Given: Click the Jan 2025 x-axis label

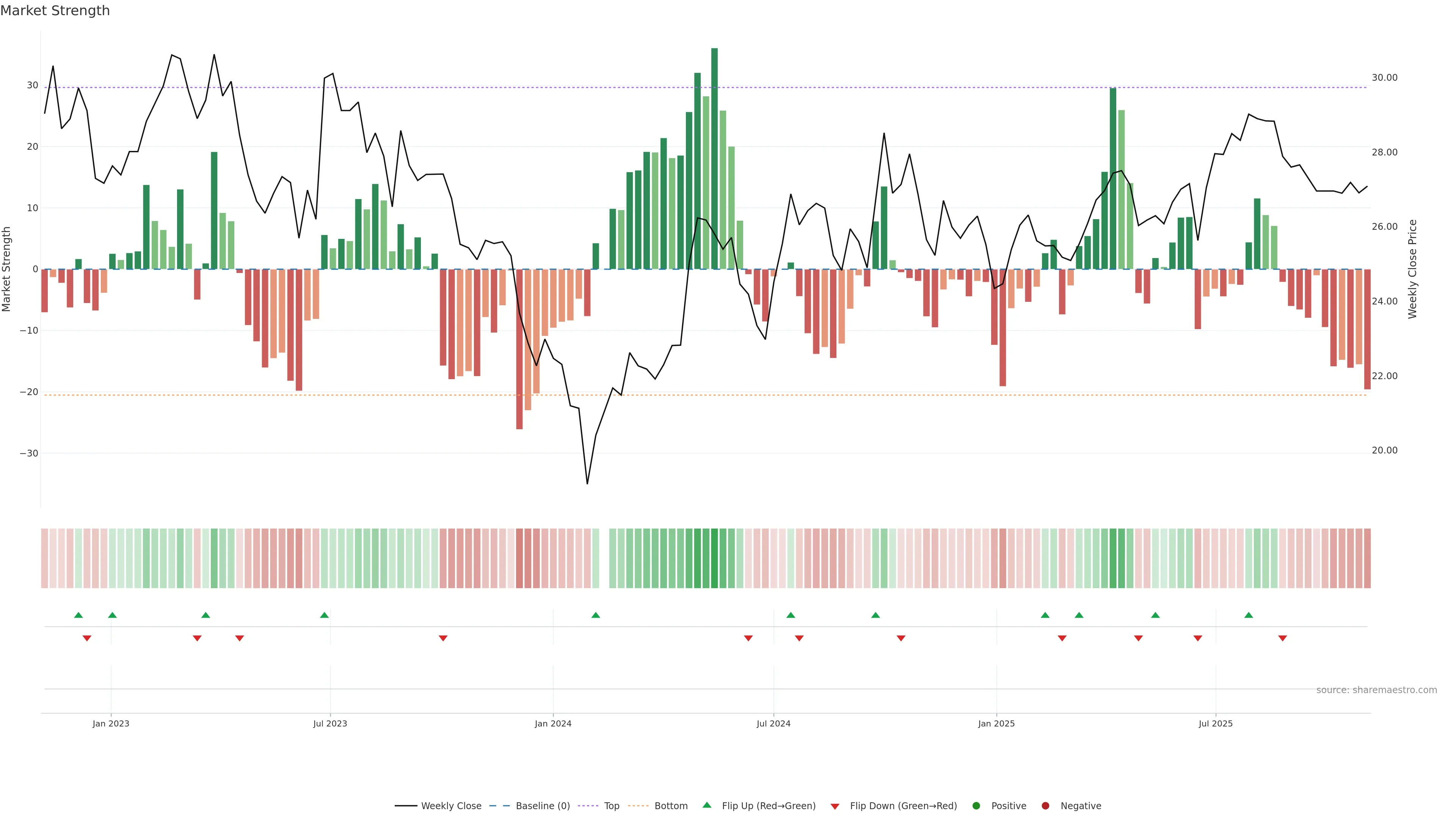Looking at the screenshot, I should [x=996, y=723].
